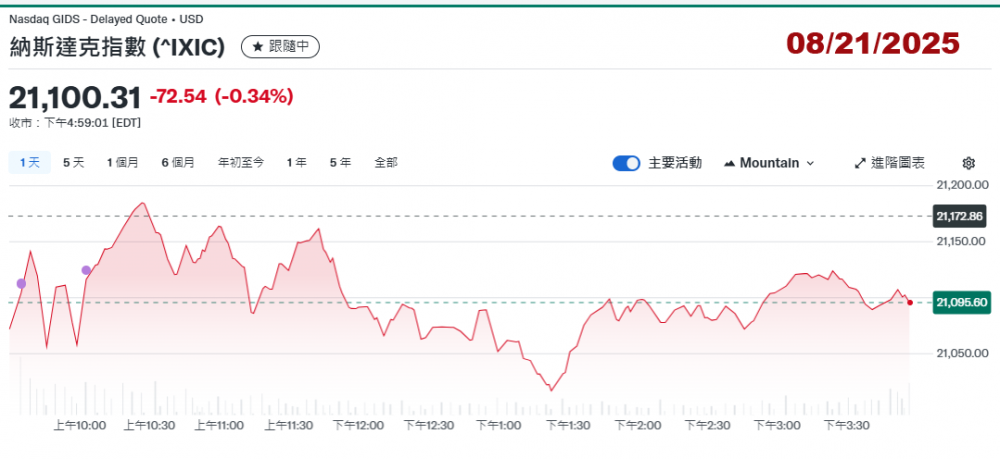Open the Mountain chart type dropdown

(x=768, y=163)
